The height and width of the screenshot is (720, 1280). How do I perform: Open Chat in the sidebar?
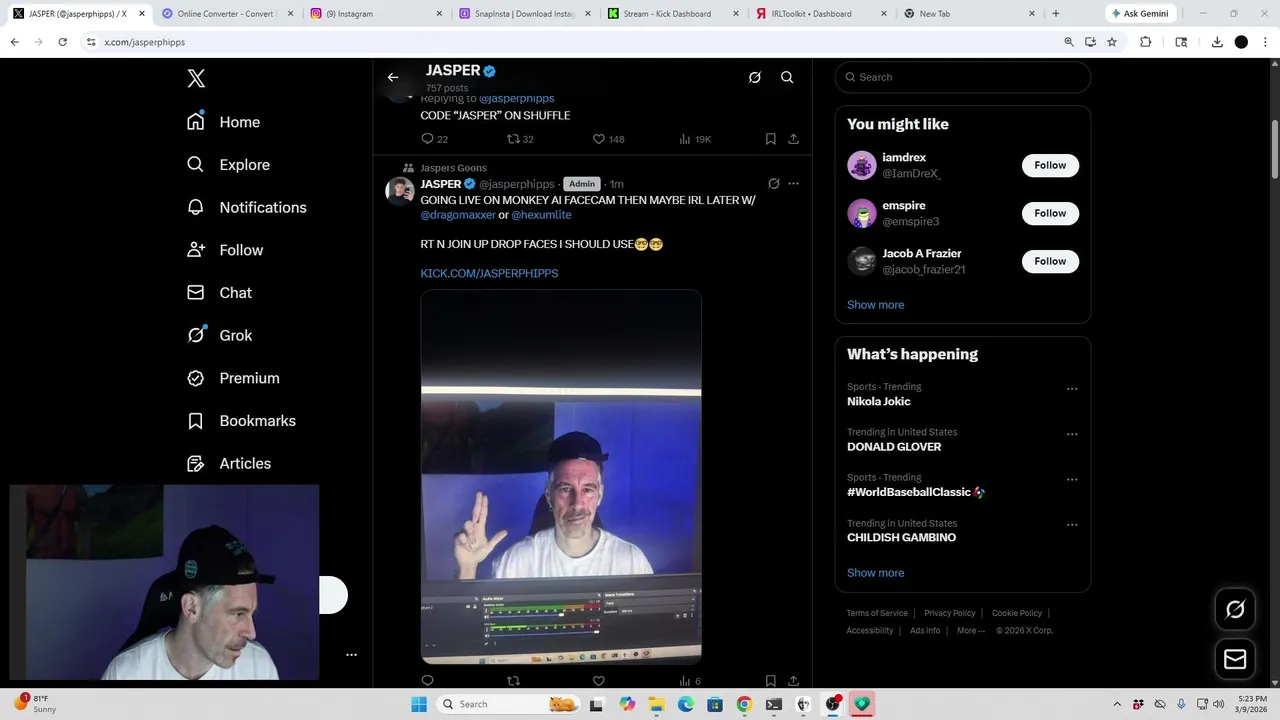click(220, 293)
